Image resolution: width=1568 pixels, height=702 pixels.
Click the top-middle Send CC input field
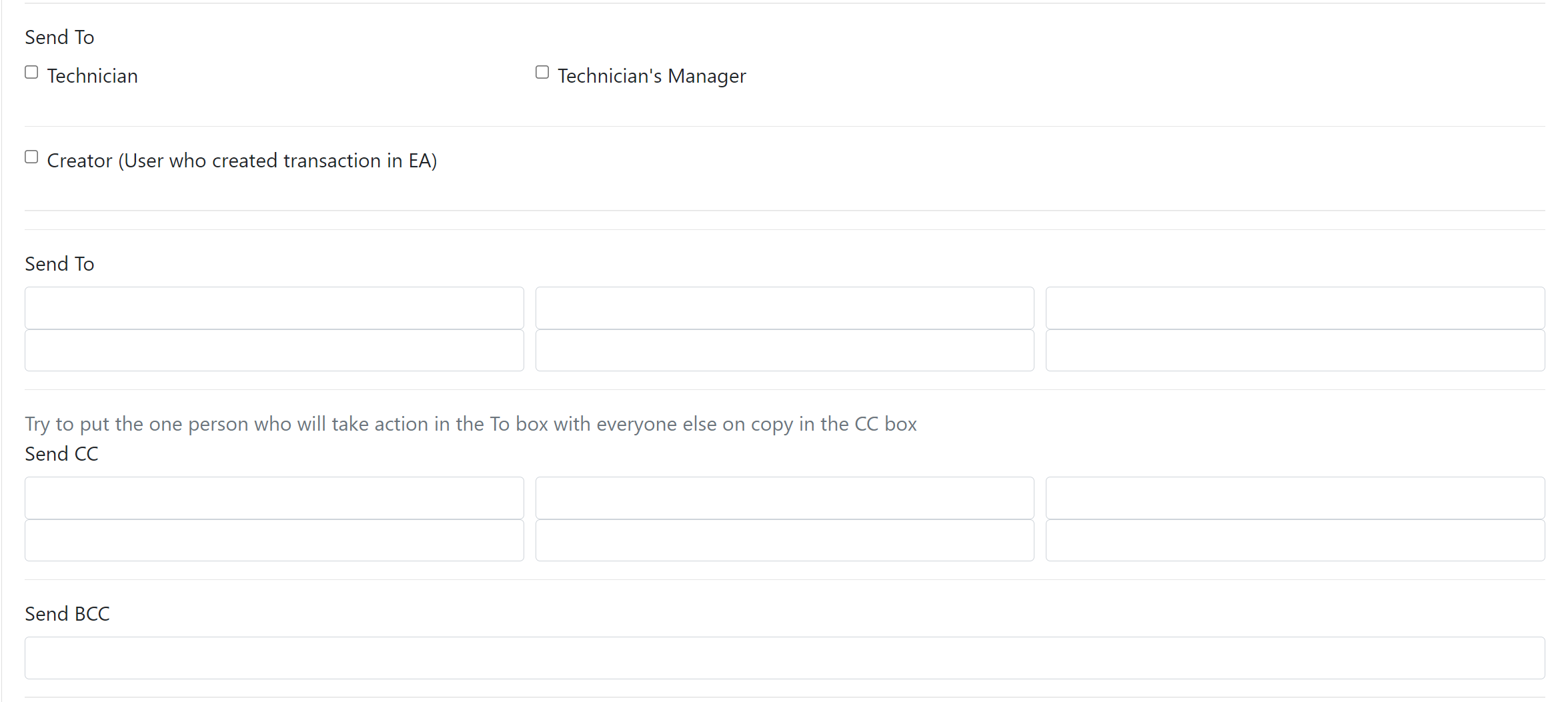tap(785, 498)
